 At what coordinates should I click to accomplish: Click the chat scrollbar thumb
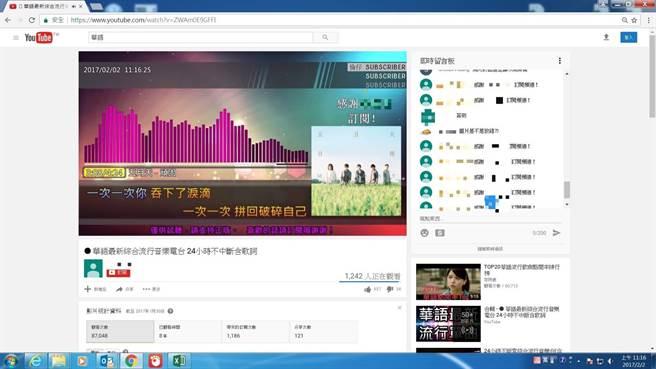point(567,190)
